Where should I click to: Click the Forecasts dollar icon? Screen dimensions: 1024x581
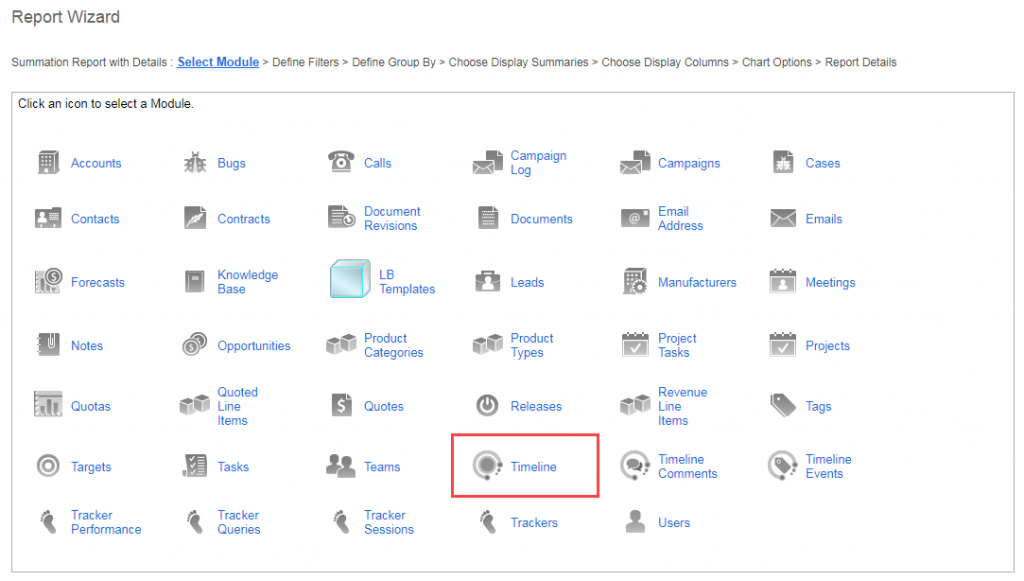[x=48, y=282]
